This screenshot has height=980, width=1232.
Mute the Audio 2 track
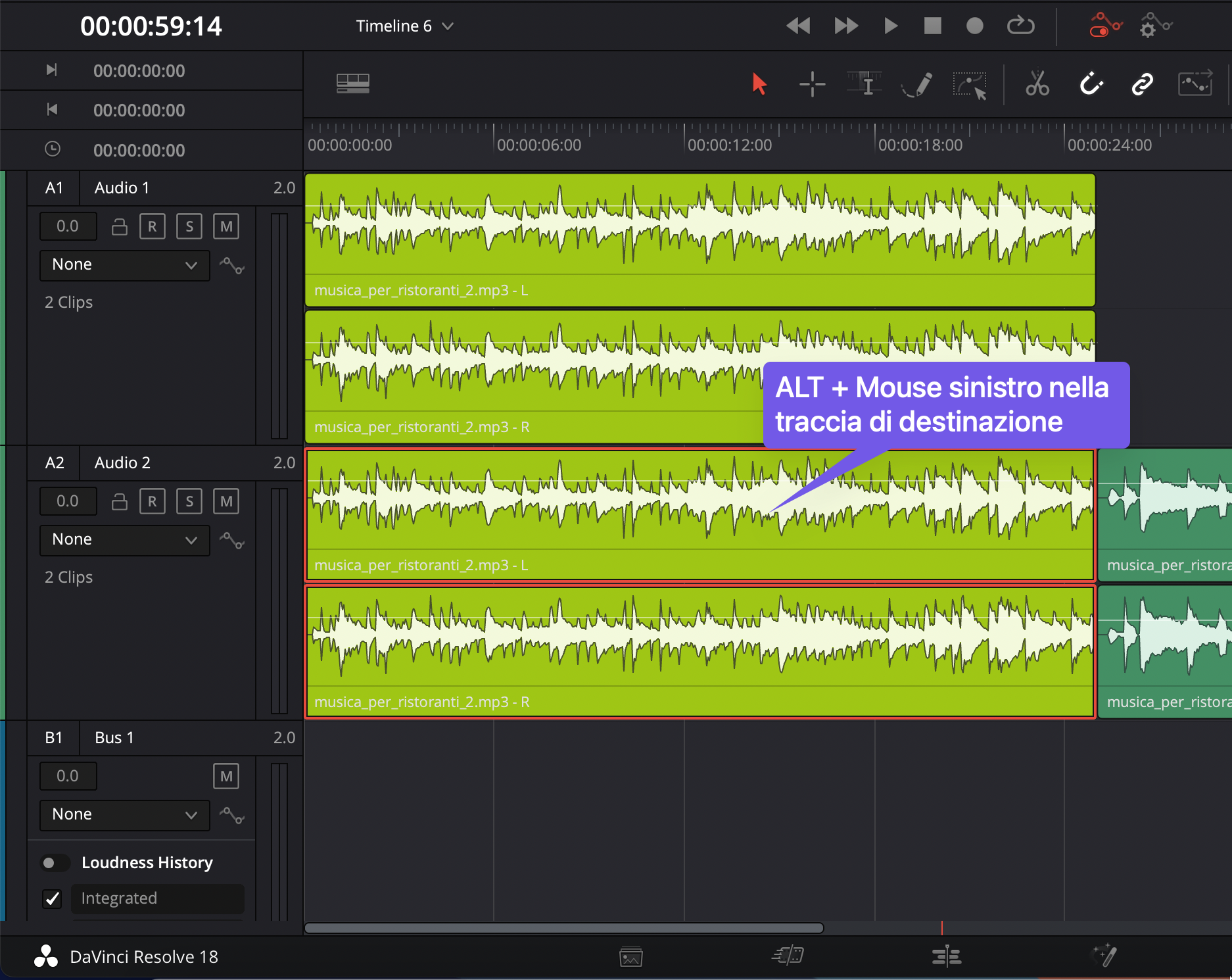click(x=226, y=501)
